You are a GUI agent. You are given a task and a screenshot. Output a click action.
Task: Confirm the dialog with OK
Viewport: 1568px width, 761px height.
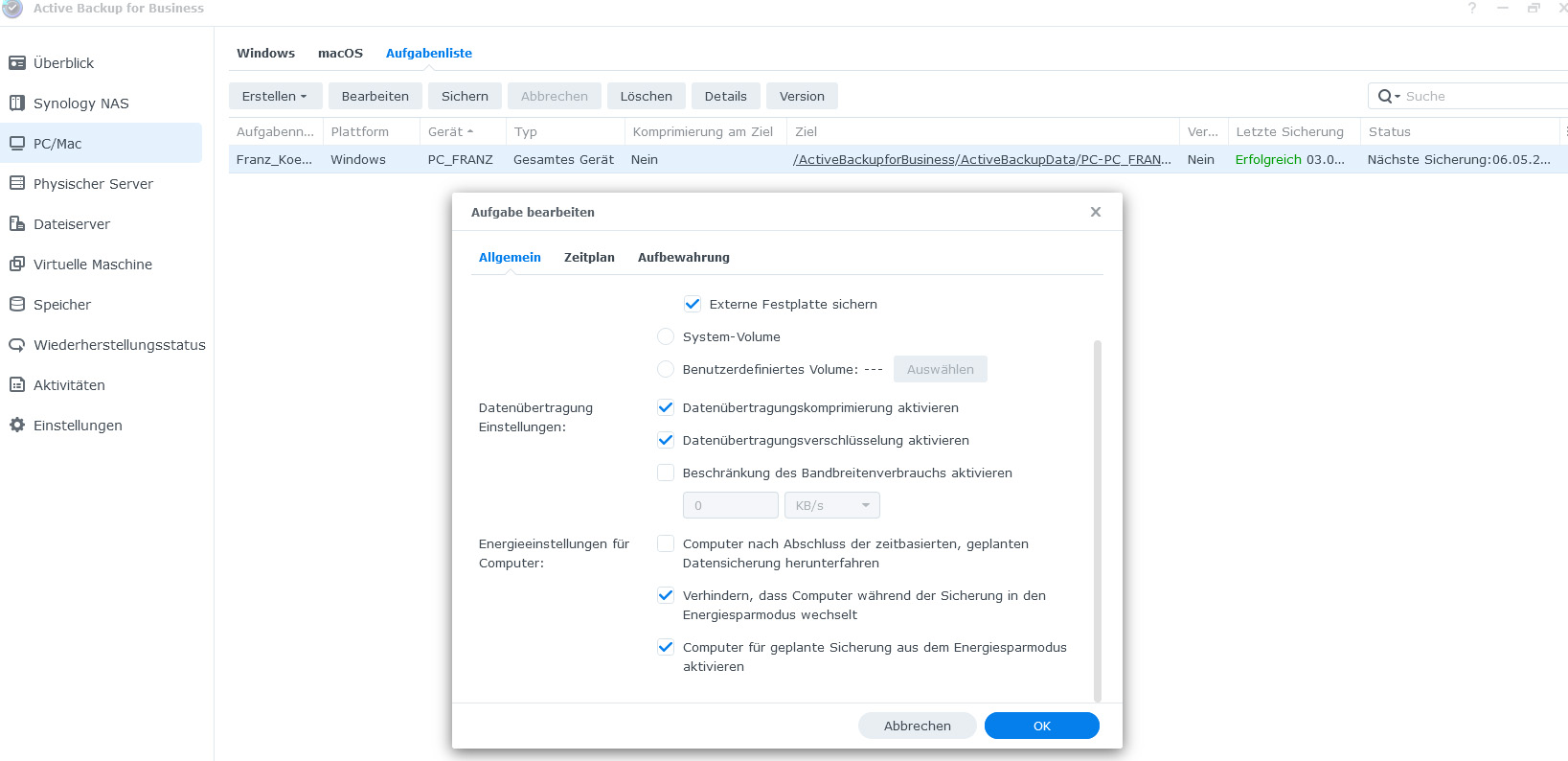click(x=1041, y=726)
